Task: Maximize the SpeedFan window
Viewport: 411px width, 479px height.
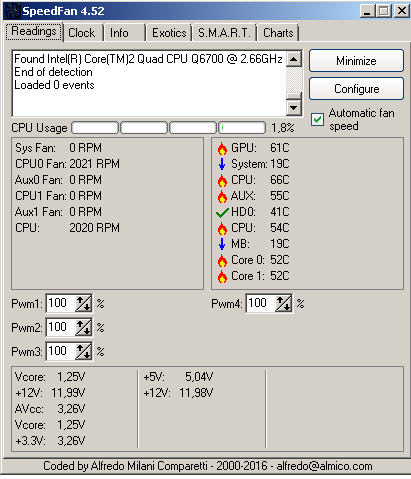Action: [384, 11]
